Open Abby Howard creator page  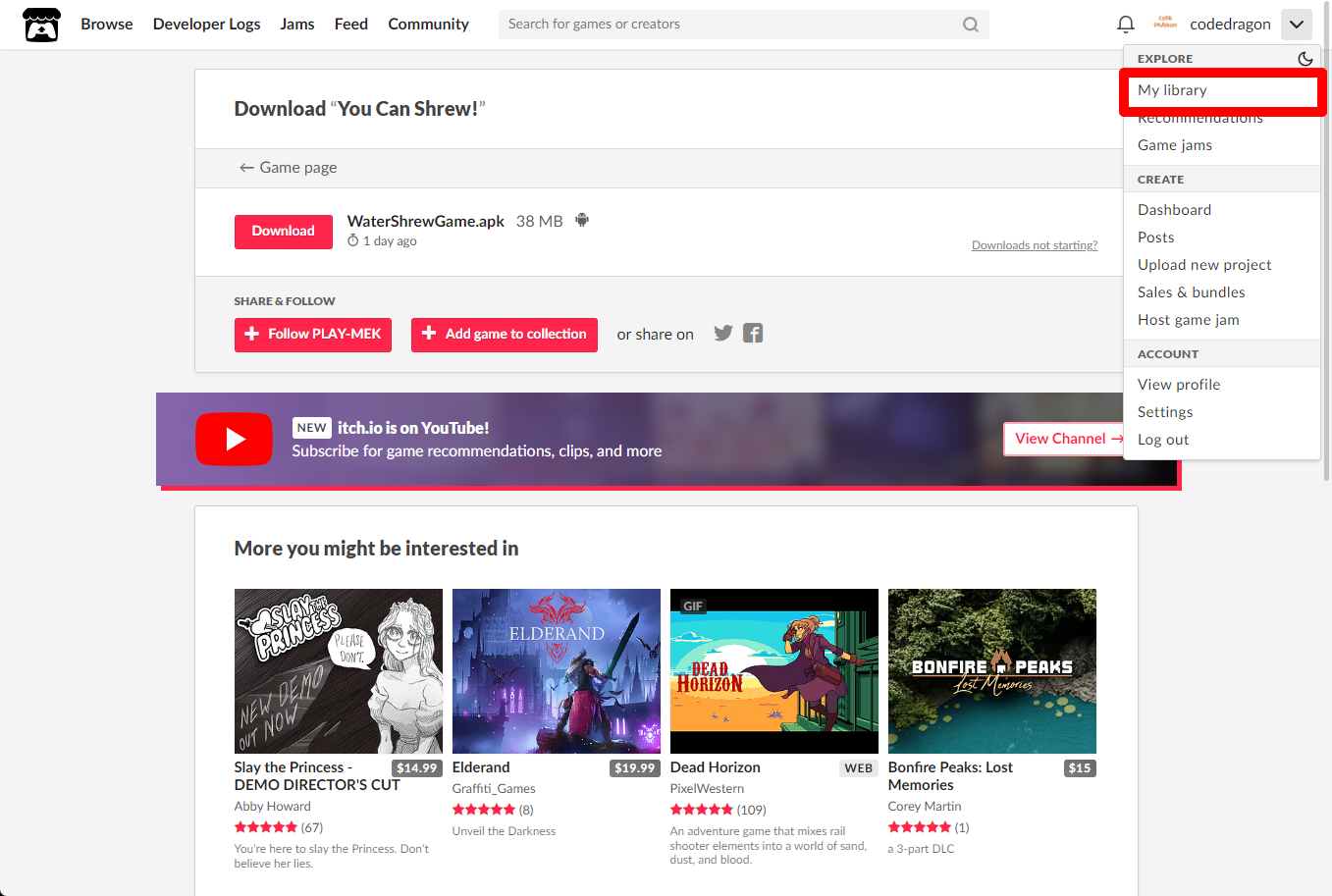(x=273, y=807)
